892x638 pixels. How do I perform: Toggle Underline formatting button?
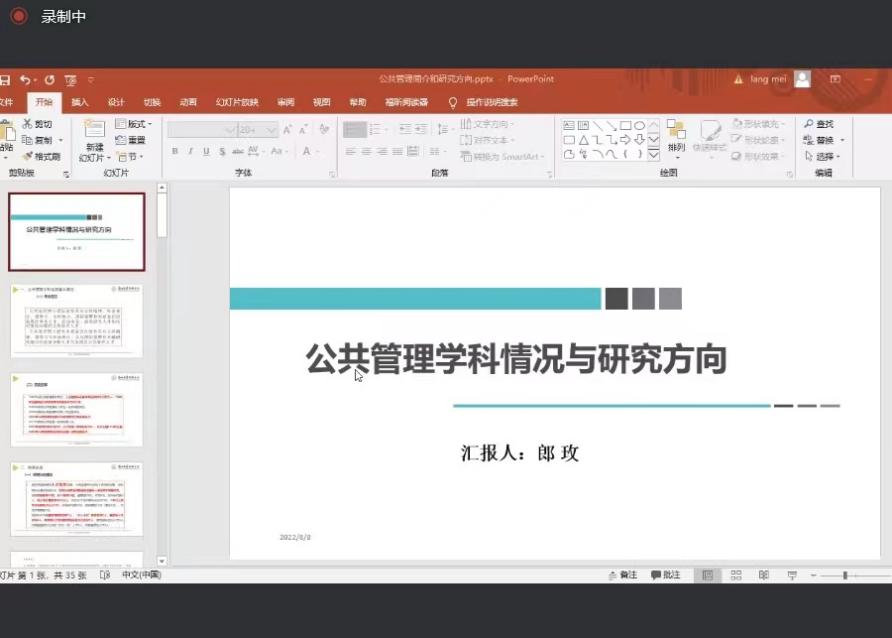(x=206, y=152)
